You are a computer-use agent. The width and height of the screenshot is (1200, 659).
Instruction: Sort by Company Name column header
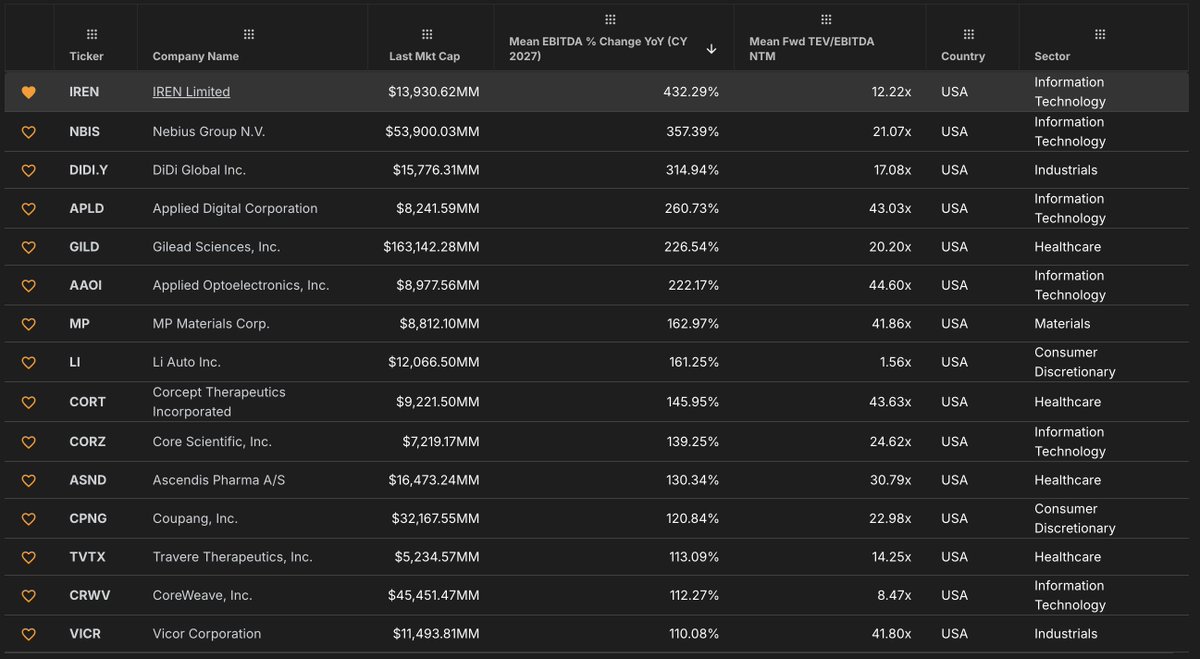click(x=195, y=57)
